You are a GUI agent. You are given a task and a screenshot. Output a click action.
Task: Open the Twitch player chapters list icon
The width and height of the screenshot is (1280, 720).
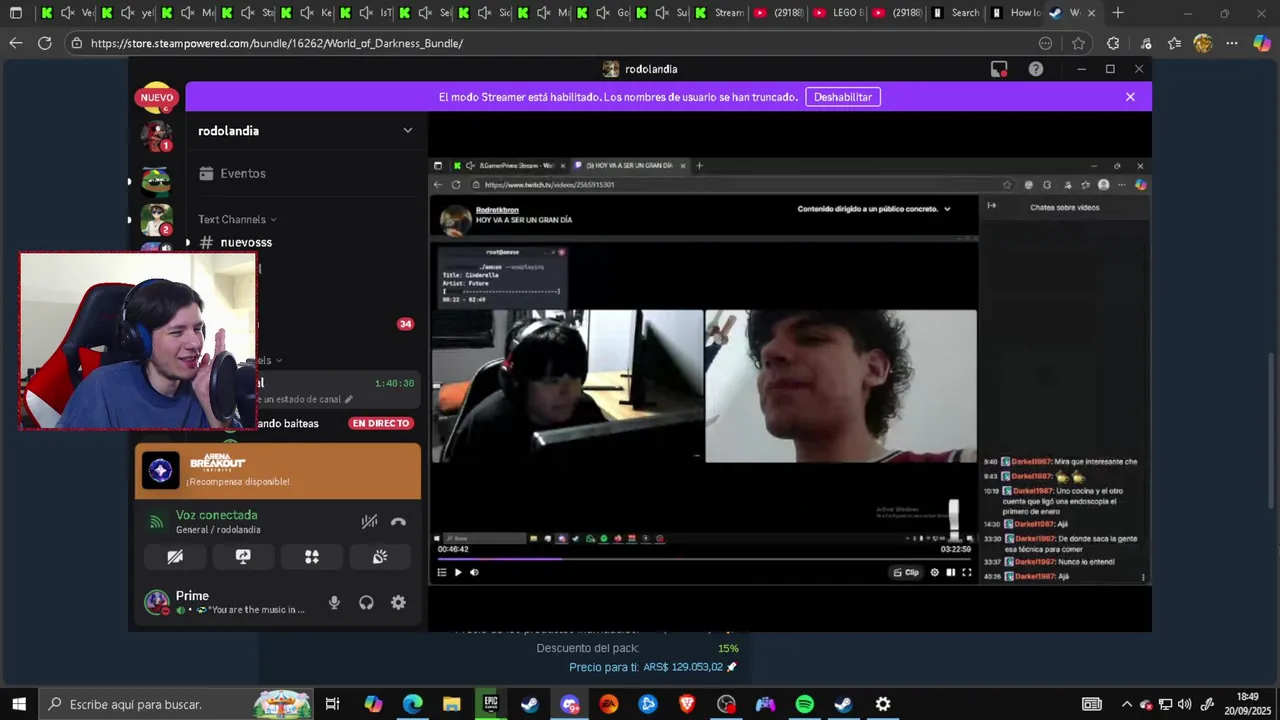pos(442,572)
